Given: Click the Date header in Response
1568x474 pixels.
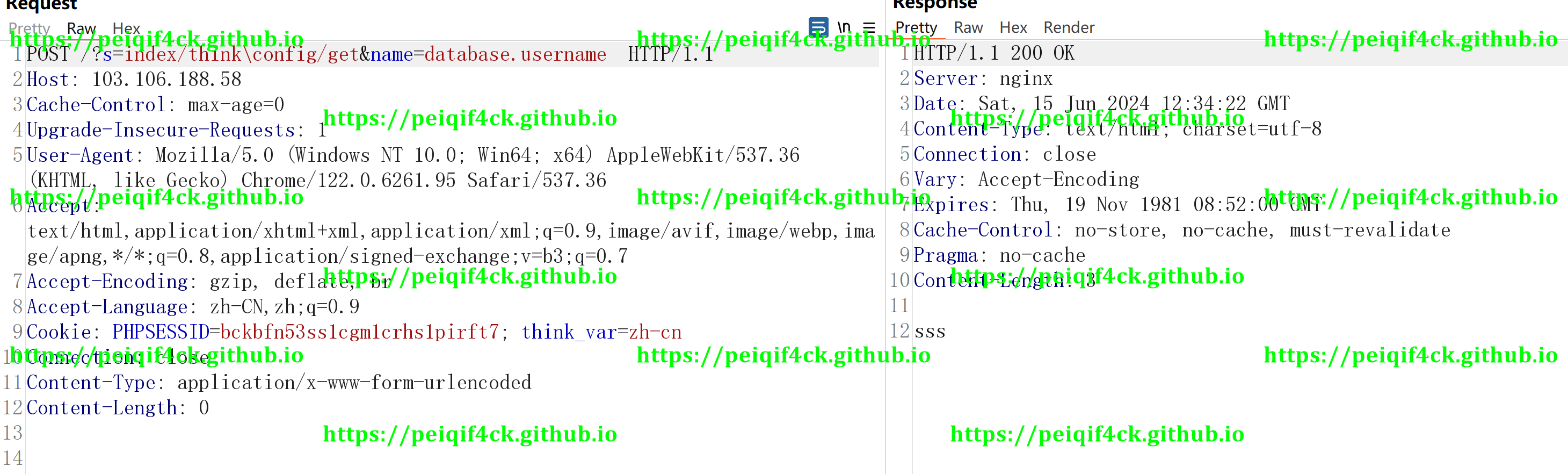Looking at the screenshot, I should tap(1101, 104).
